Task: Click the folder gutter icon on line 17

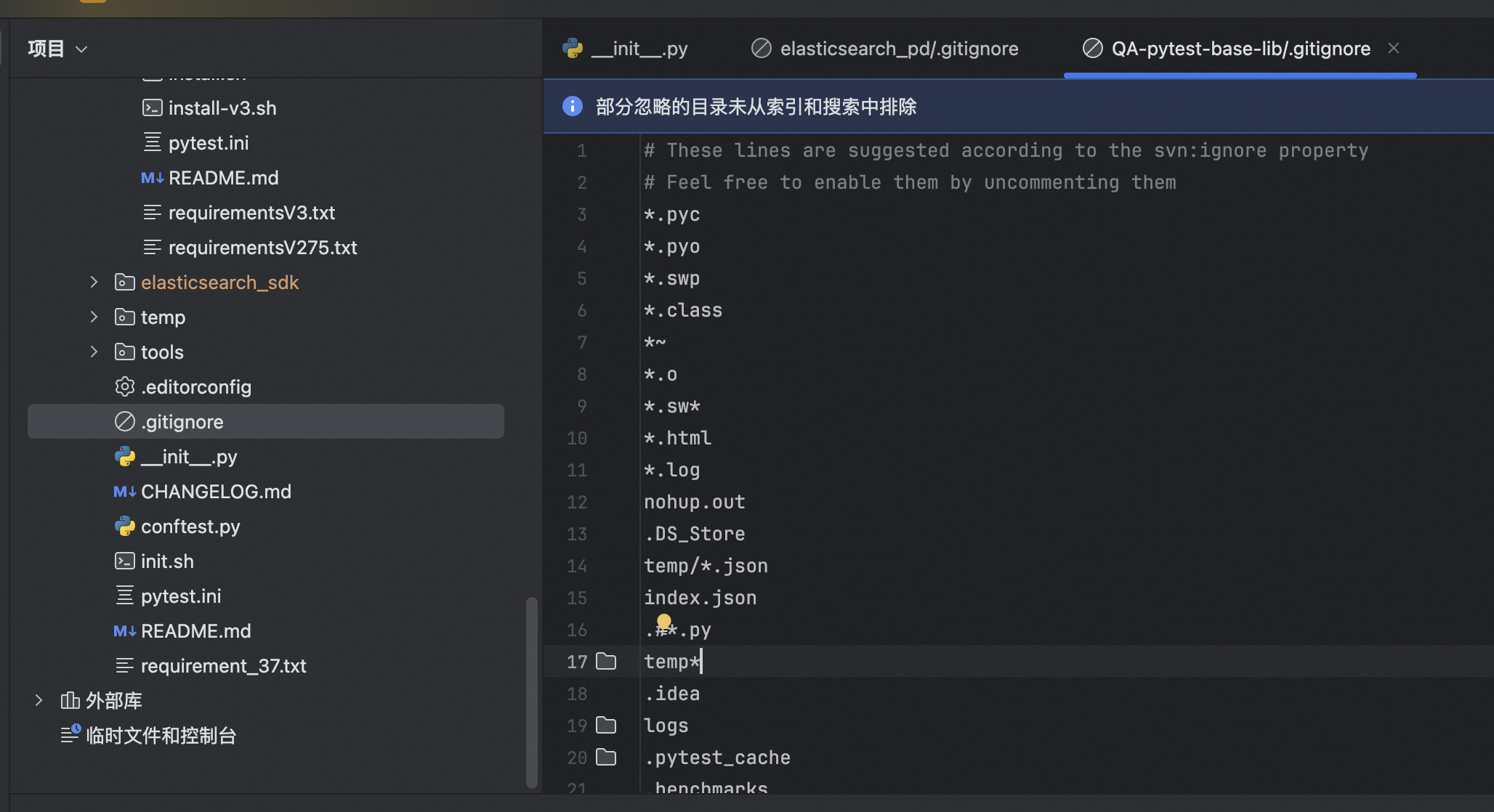Action: coord(605,662)
